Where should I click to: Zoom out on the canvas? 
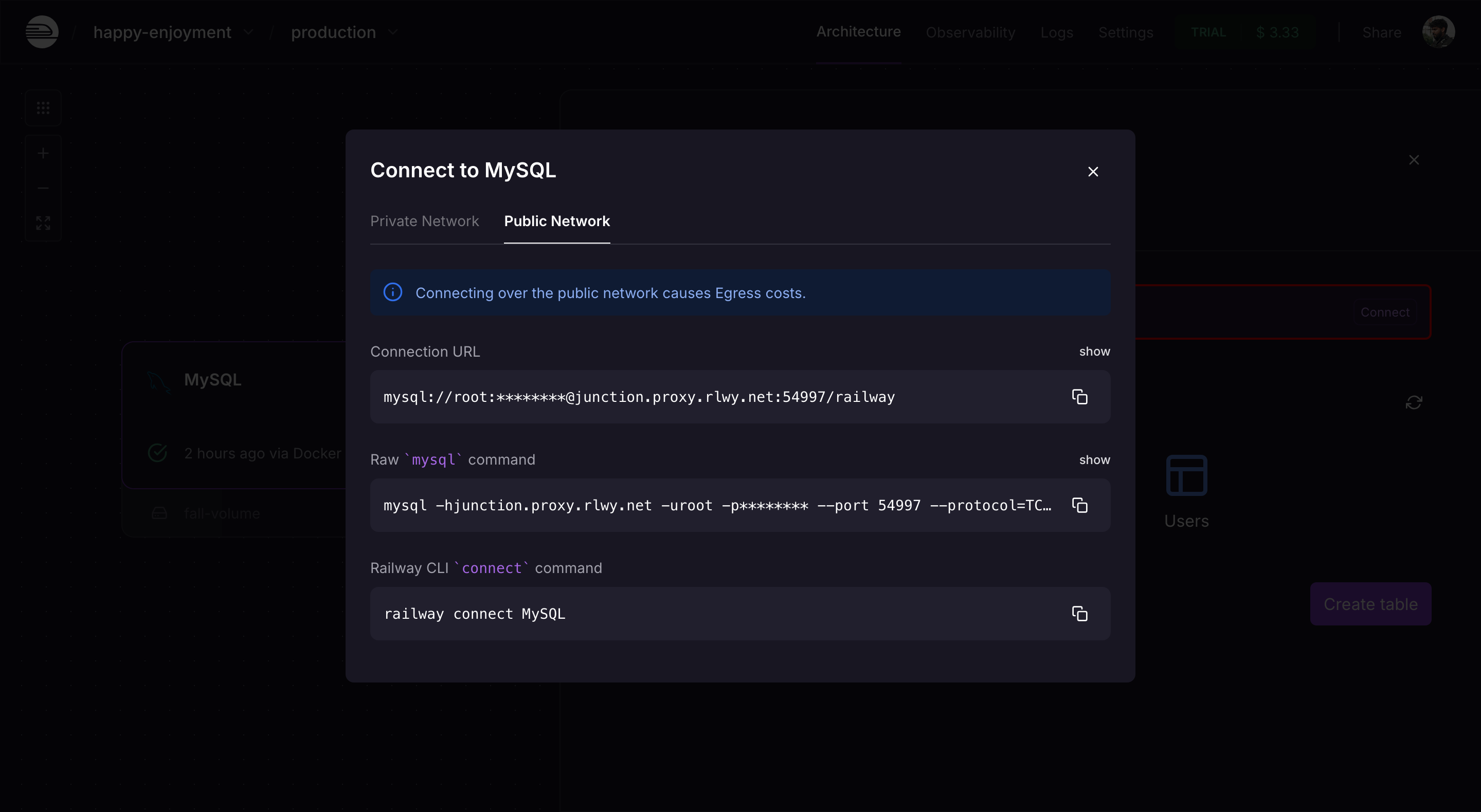[43, 188]
